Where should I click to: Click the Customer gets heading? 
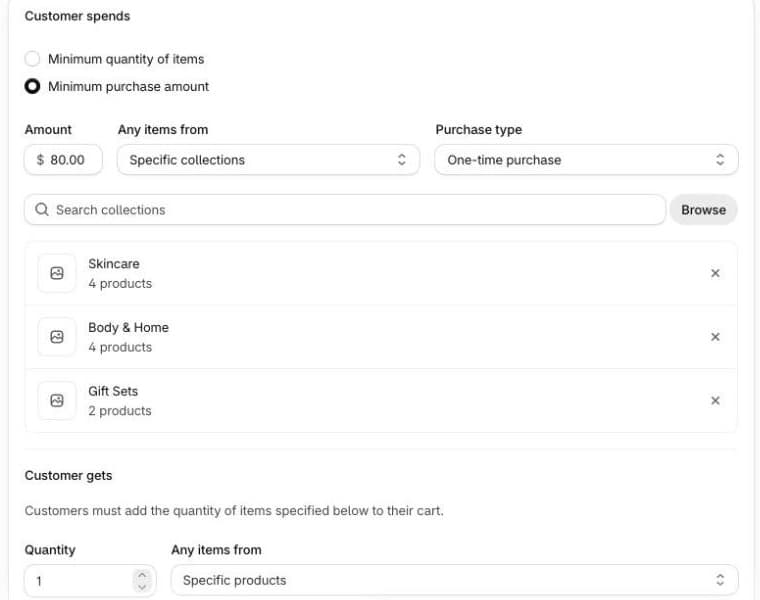click(68, 475)
